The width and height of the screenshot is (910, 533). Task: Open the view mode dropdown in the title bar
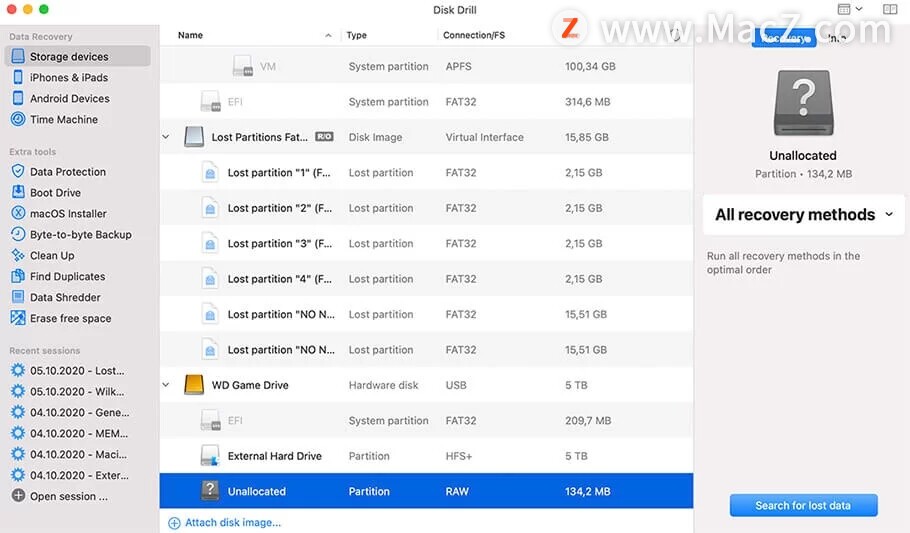click(x=850, y=9)
